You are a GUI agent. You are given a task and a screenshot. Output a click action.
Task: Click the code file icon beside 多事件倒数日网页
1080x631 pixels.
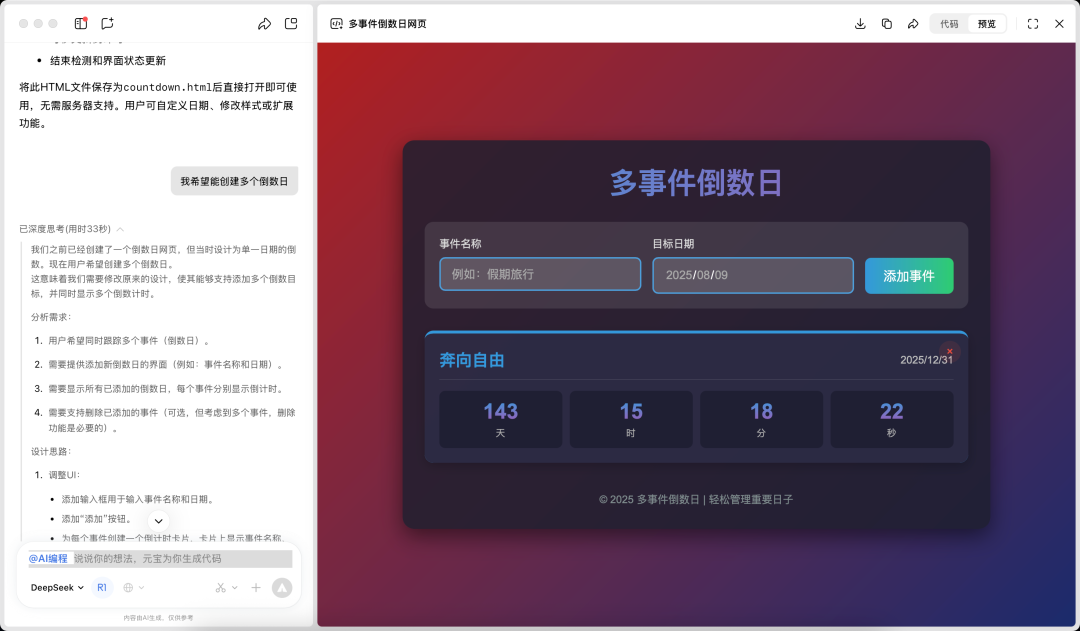(x=336, y=23)
